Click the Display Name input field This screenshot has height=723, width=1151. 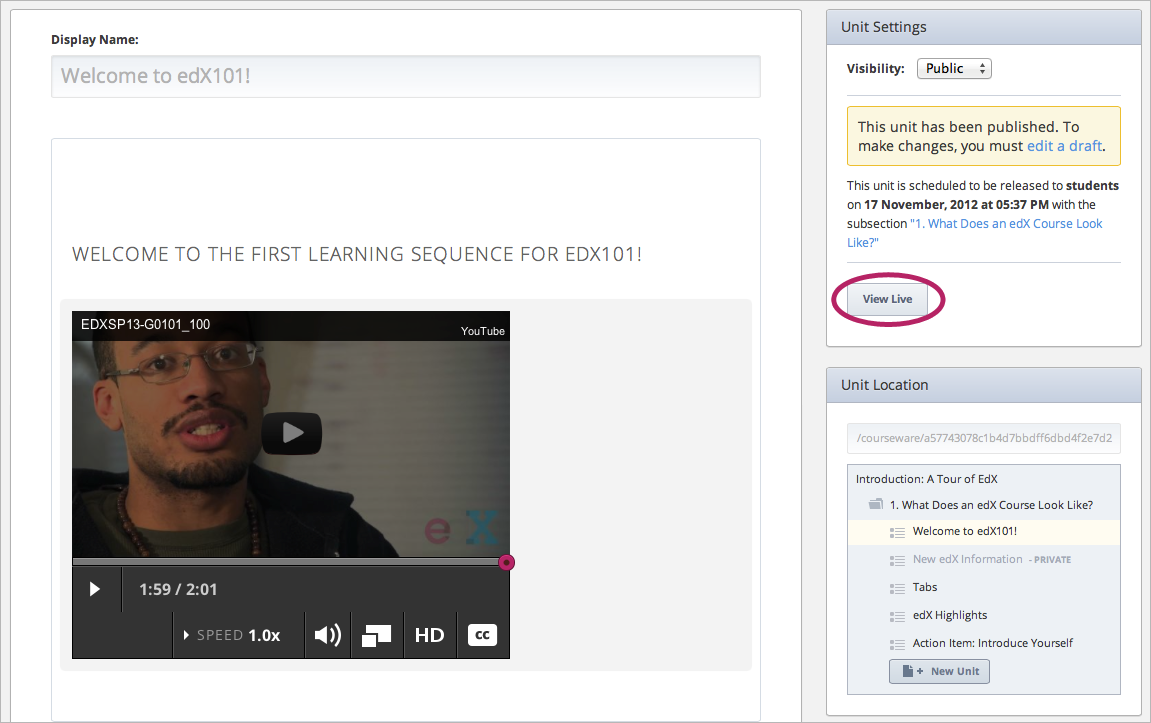pyautogui.click(x=405, y=76)
